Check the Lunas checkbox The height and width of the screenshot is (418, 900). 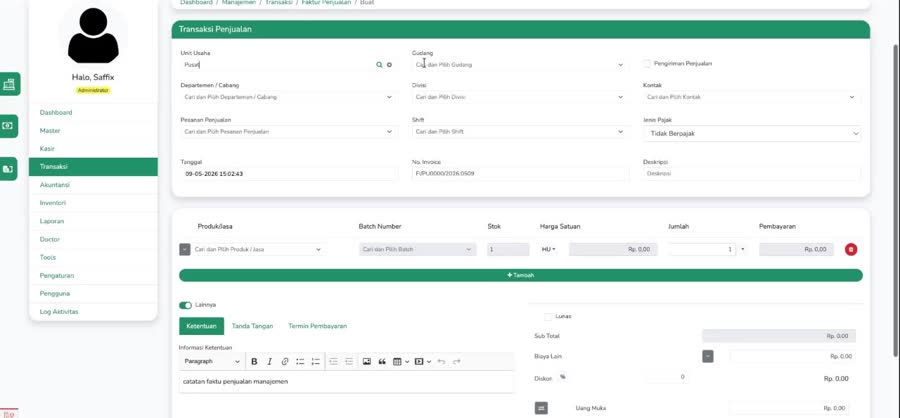(x=548, y=316)
